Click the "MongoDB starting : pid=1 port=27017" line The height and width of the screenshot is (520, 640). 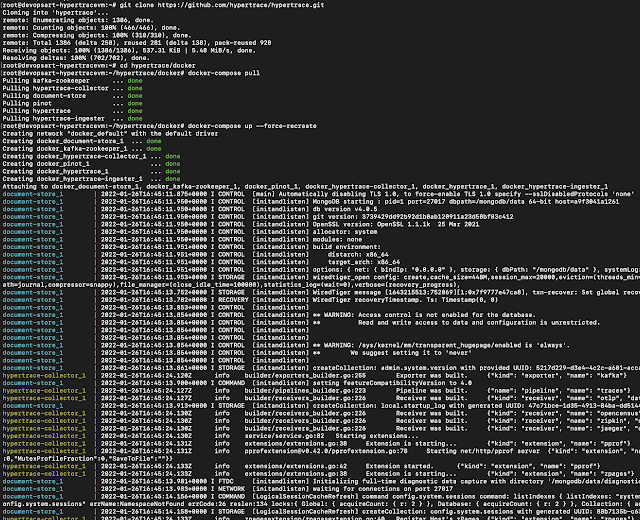coord(311,202)
